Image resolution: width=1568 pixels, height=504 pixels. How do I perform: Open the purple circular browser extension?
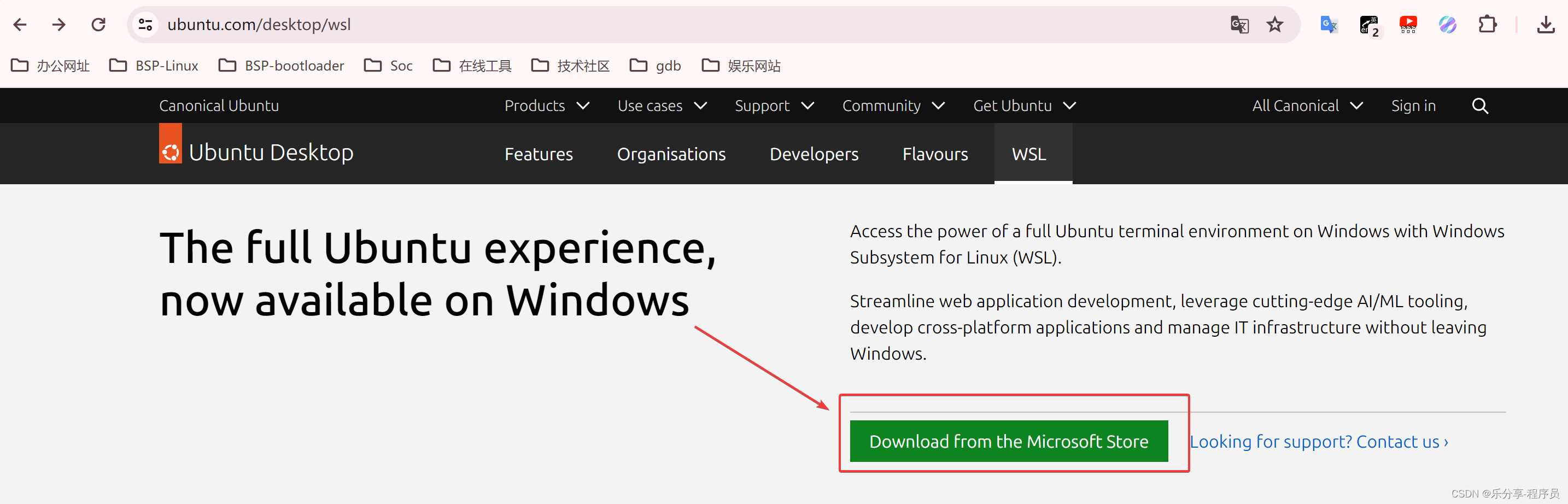[x=1448, y=25]
